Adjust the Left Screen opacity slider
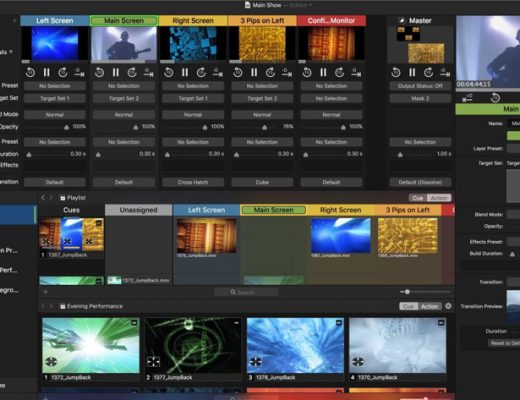The width and height of the screenshot is (520, 400). pyautogui.click(x=66, y=127)
